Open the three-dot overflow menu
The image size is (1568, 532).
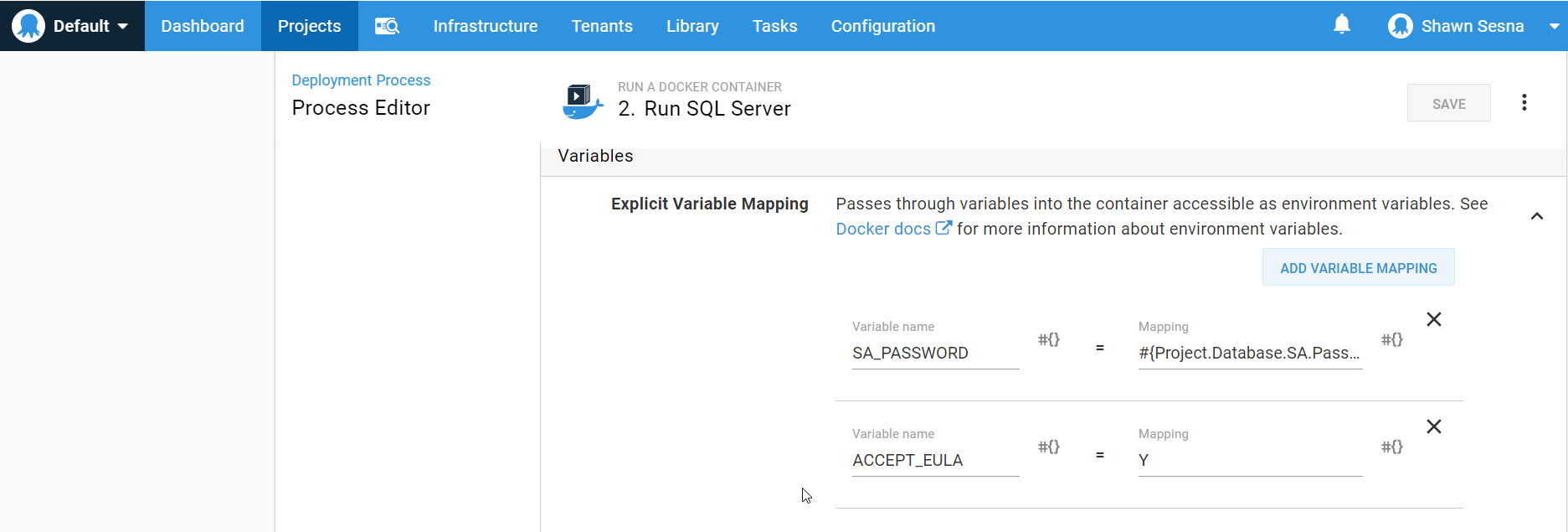pos(1524,102)
